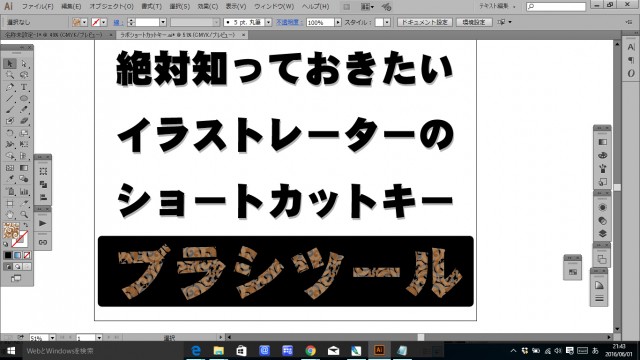Select the Pen tool

click(10, 87)
